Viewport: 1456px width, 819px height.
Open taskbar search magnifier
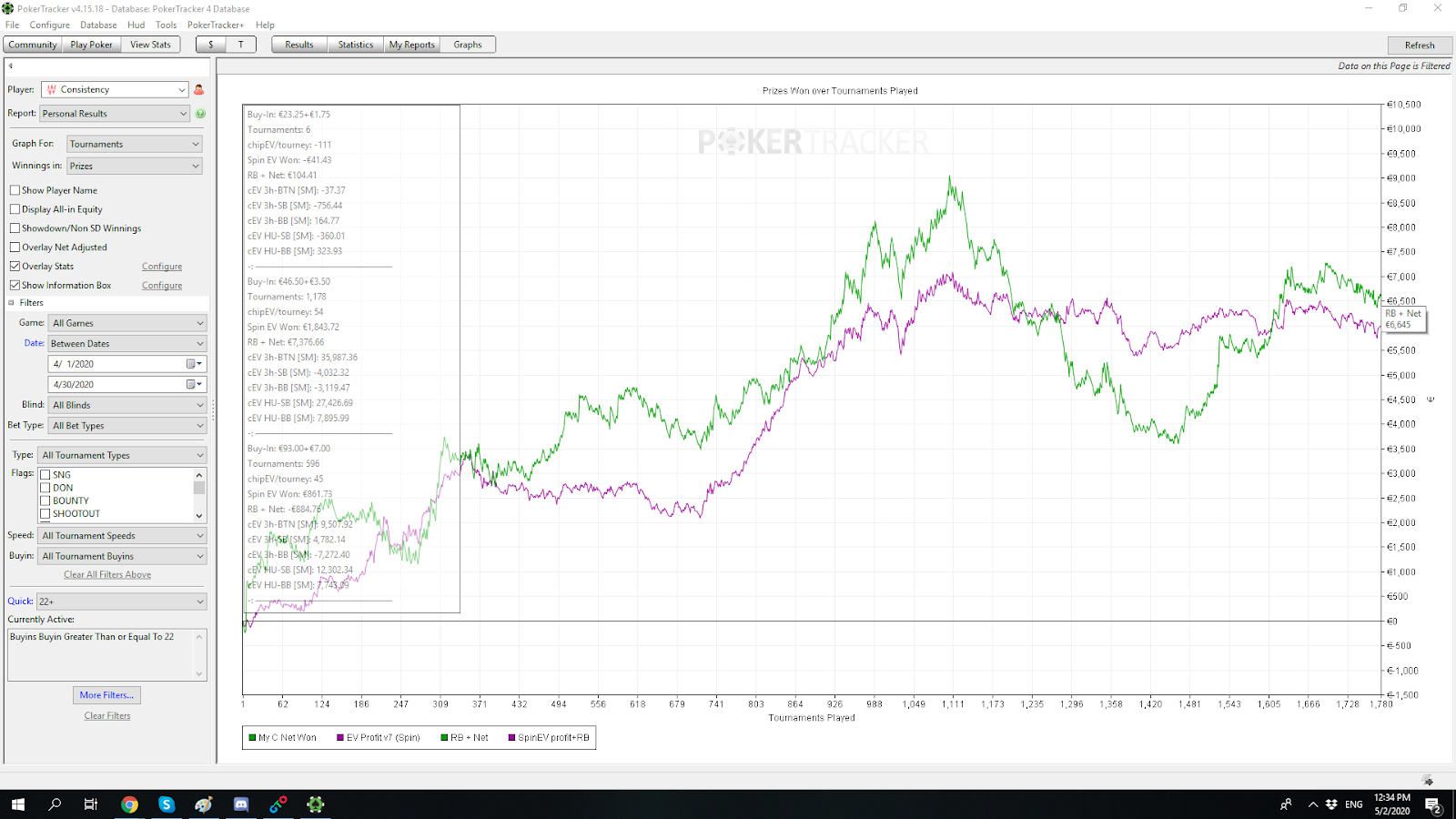tap(55, 804)
